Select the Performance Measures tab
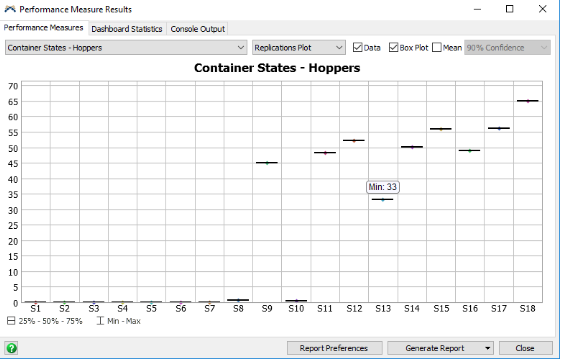 pos(43,28)
